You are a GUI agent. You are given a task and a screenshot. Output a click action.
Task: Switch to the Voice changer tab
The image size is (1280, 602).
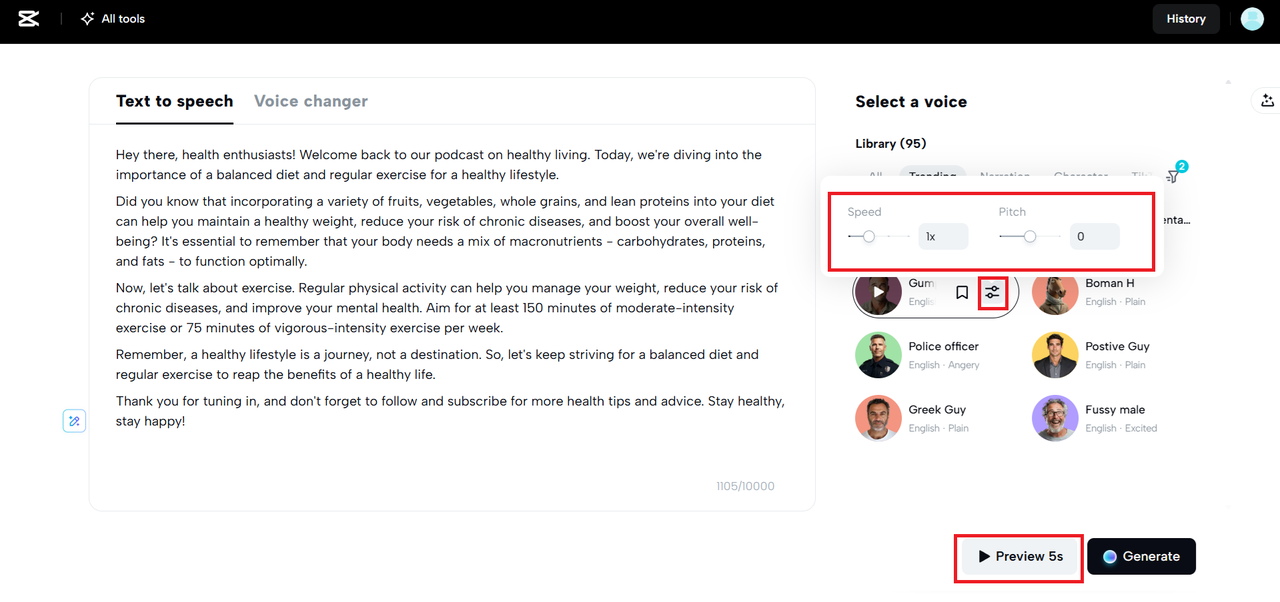click(x=311, y=101)
